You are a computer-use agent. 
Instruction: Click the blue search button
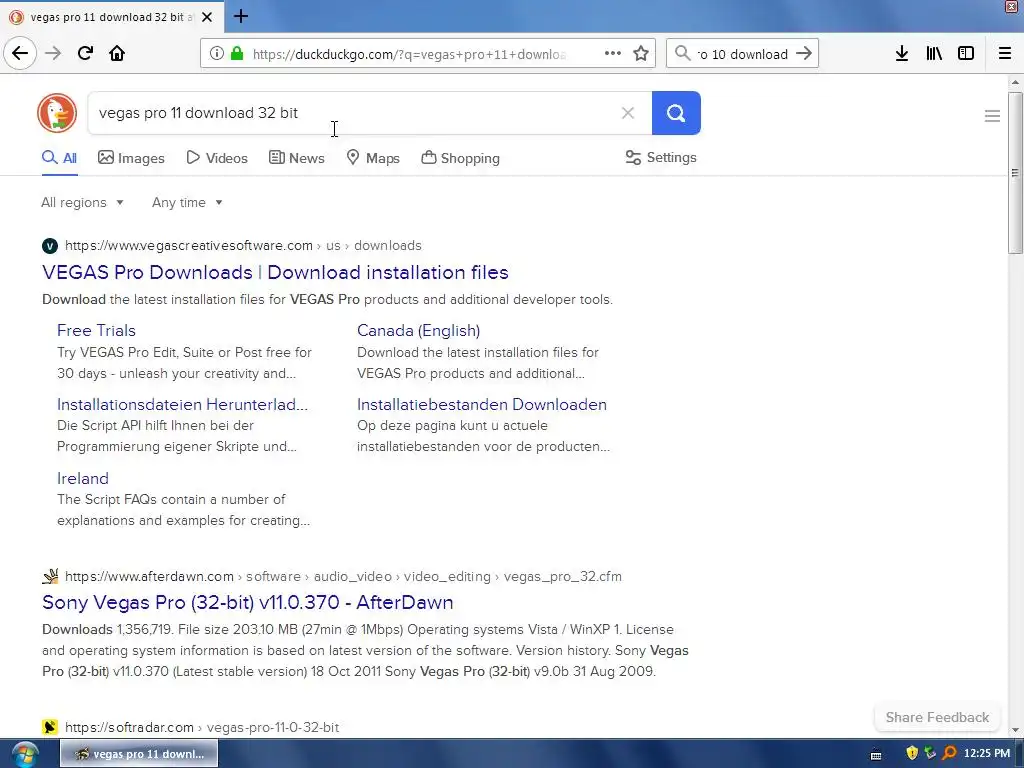pyautogui.click(x=676, y=113)
